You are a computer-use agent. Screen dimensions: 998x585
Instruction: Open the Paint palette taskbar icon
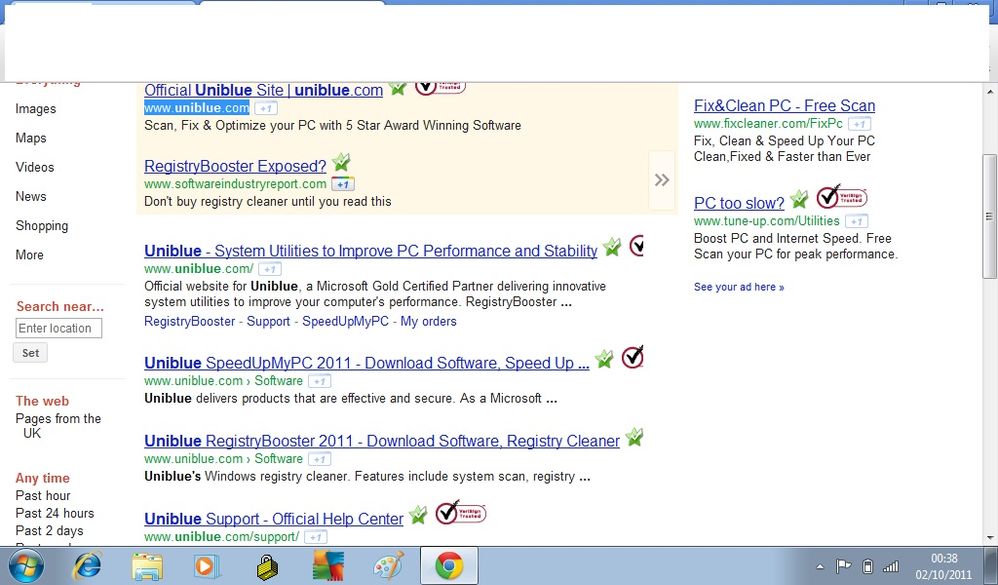point(388,565)
